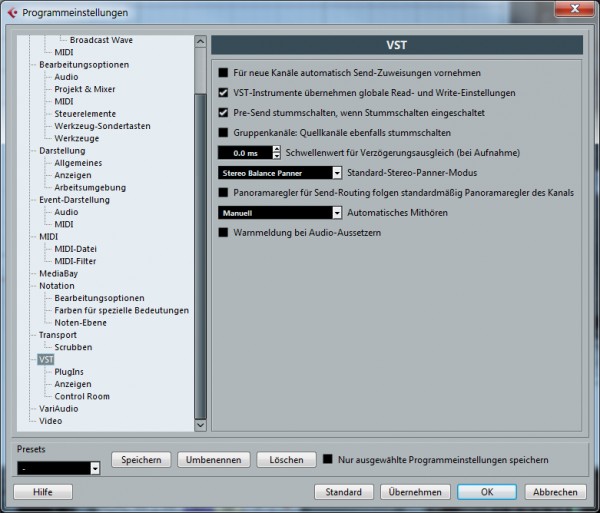Select Control Room in settings tree
Image resolution: width=600 pixels, height=513 pixels.
point(82,396)
